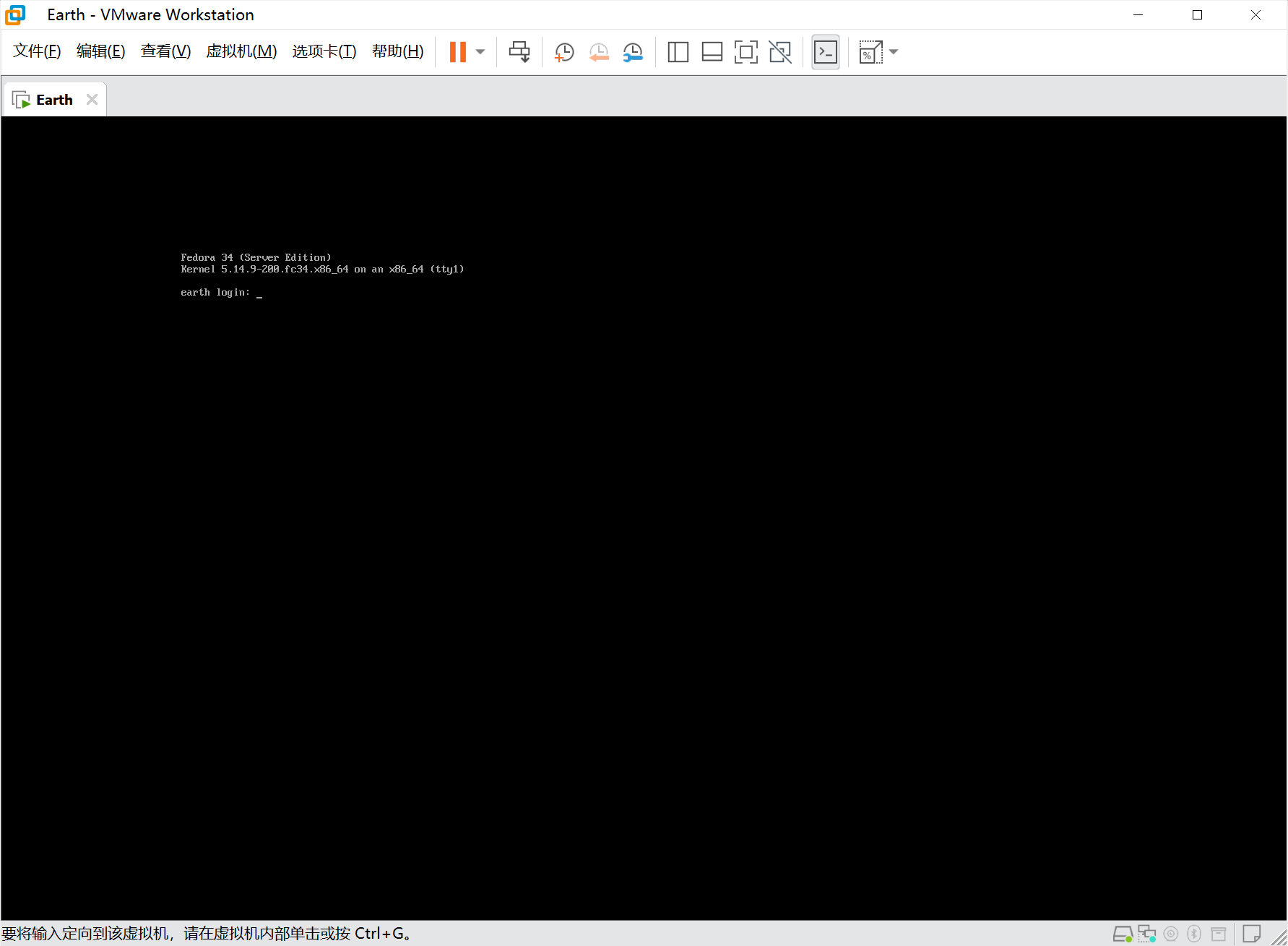Maximize the VMware Workstation window
Image resolution: width=1288 pixels, height=946 pixels.
(1197, 14)
